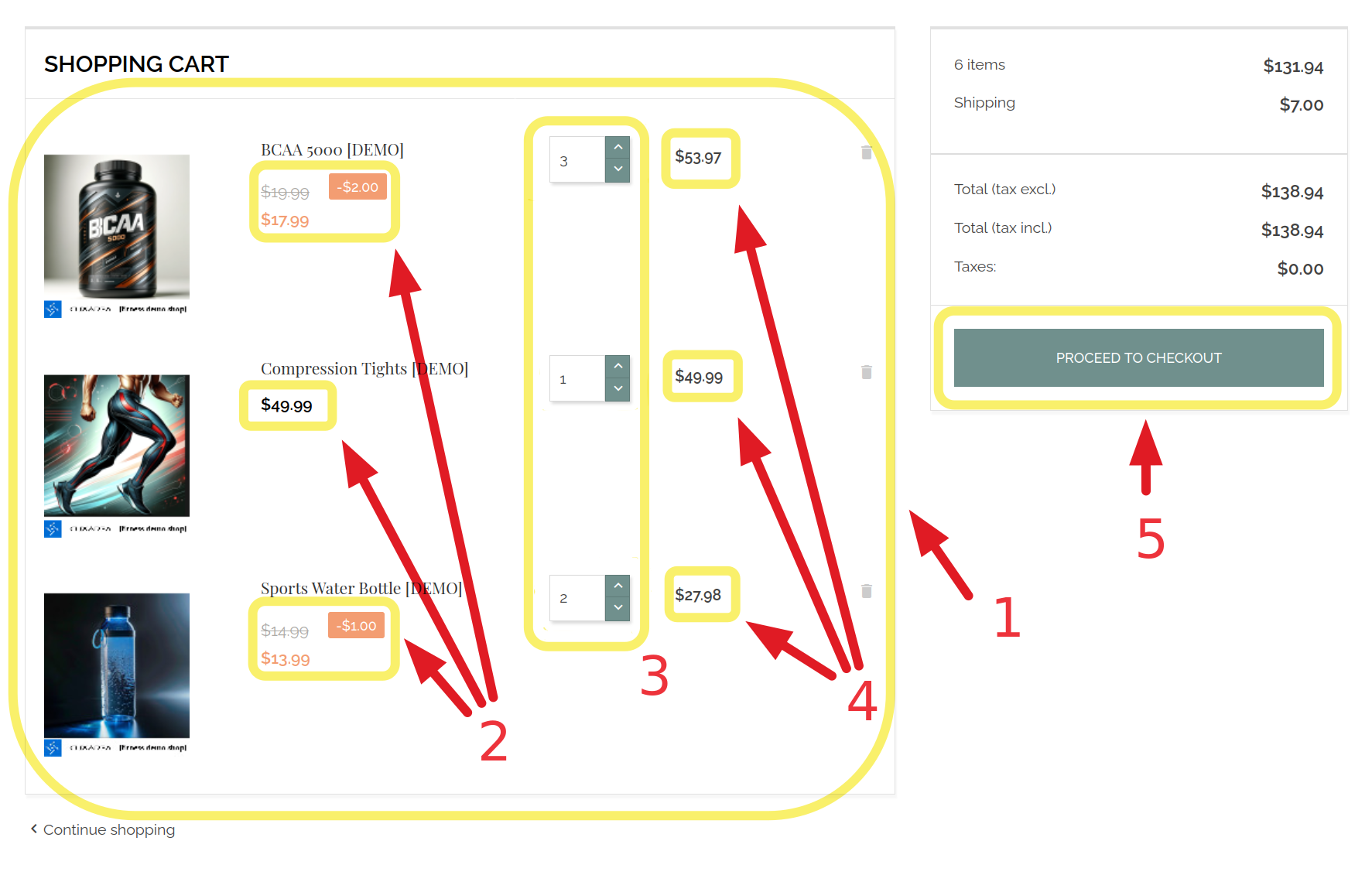This screenshot has height=875, width=1372.
Task: Click the Total (tax excl.) label
Action: coord(1004,189)
